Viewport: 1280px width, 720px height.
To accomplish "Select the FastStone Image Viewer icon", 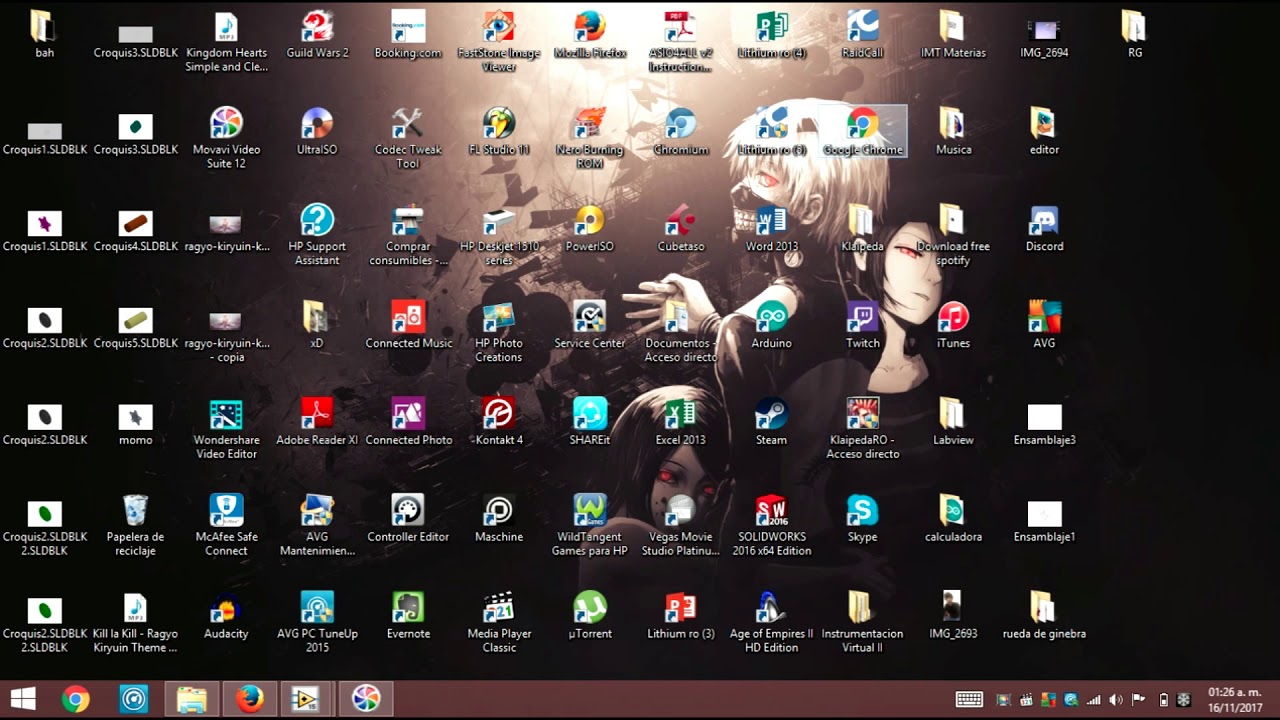I will (499, 42).
